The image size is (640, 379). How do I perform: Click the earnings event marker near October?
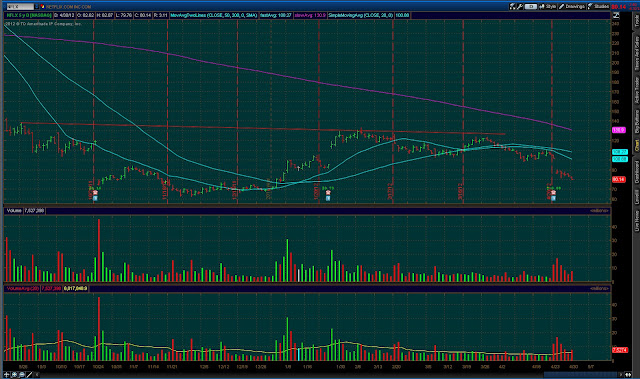point(95,193)
